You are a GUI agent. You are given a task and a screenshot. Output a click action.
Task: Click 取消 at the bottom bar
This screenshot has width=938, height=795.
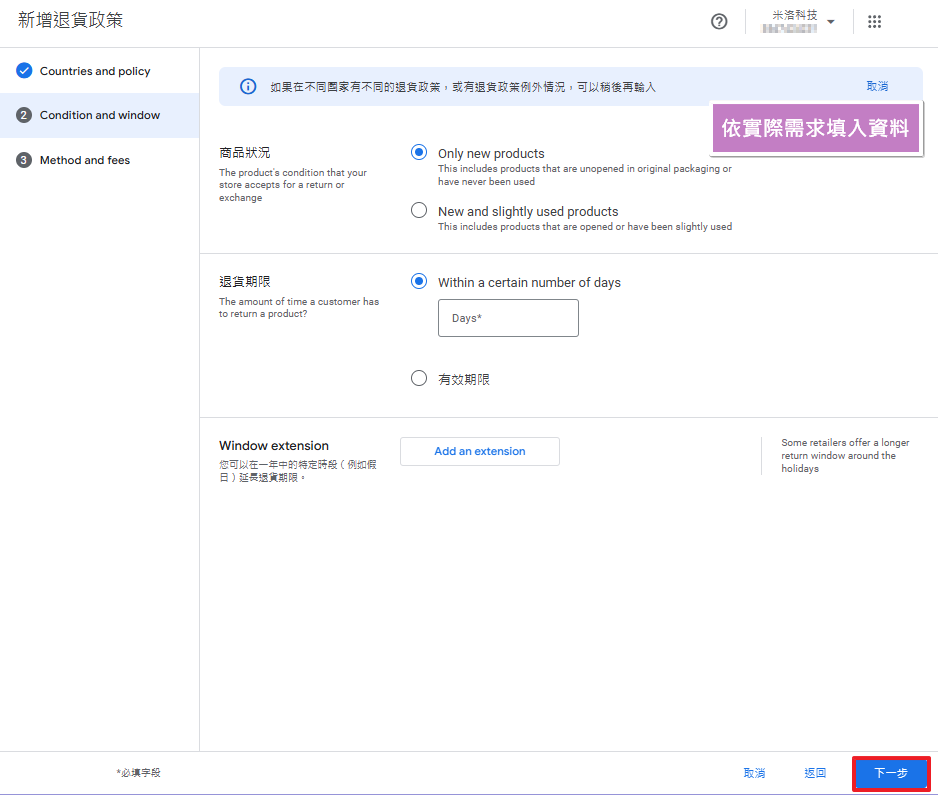(x=754, y=773)
